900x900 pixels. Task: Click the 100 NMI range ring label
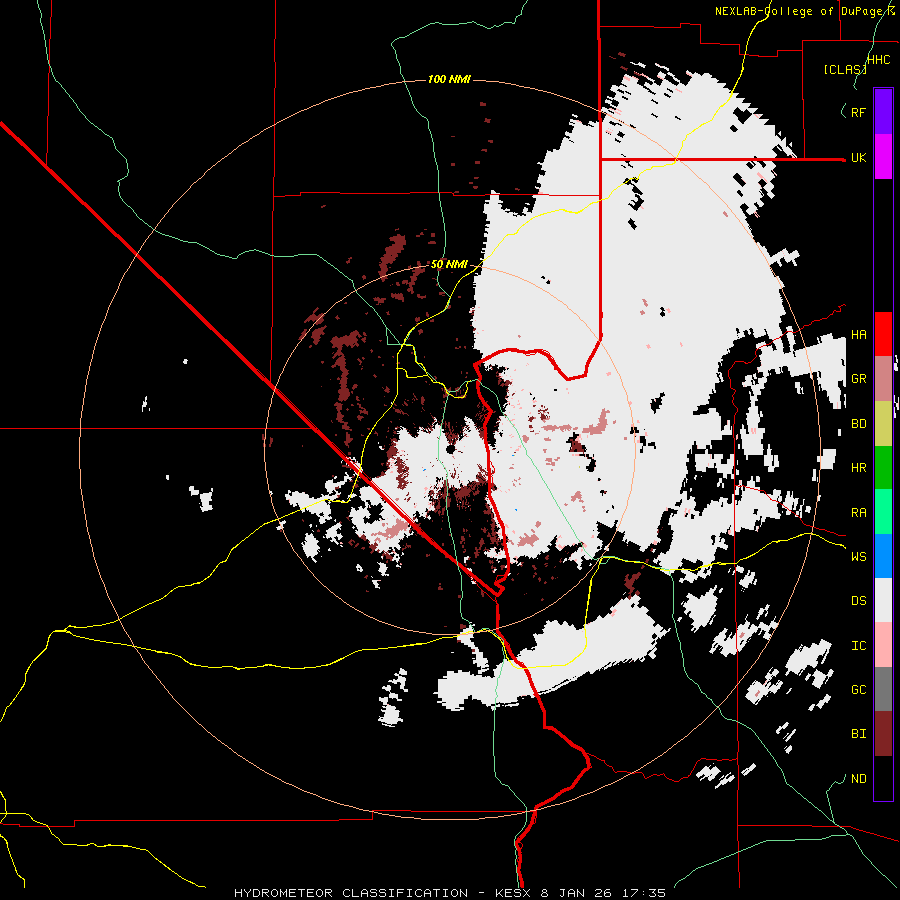449,79
